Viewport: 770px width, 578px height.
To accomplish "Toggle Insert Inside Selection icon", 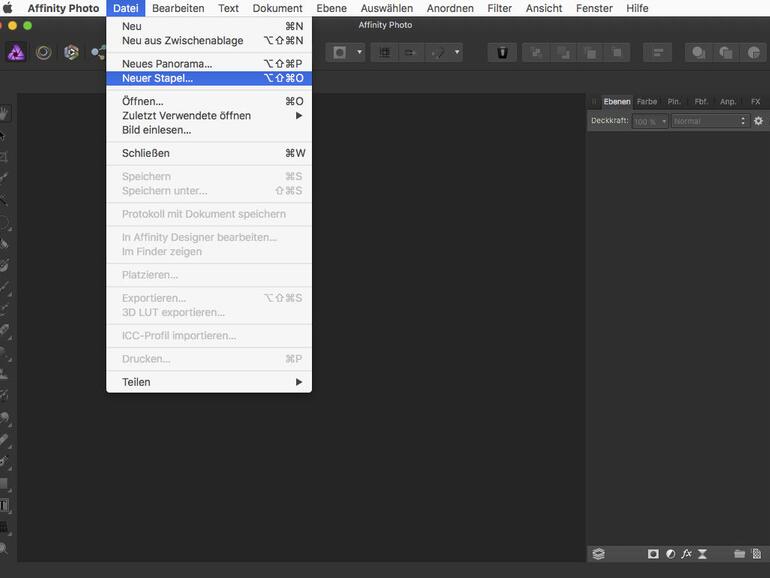I will [753, 52].
